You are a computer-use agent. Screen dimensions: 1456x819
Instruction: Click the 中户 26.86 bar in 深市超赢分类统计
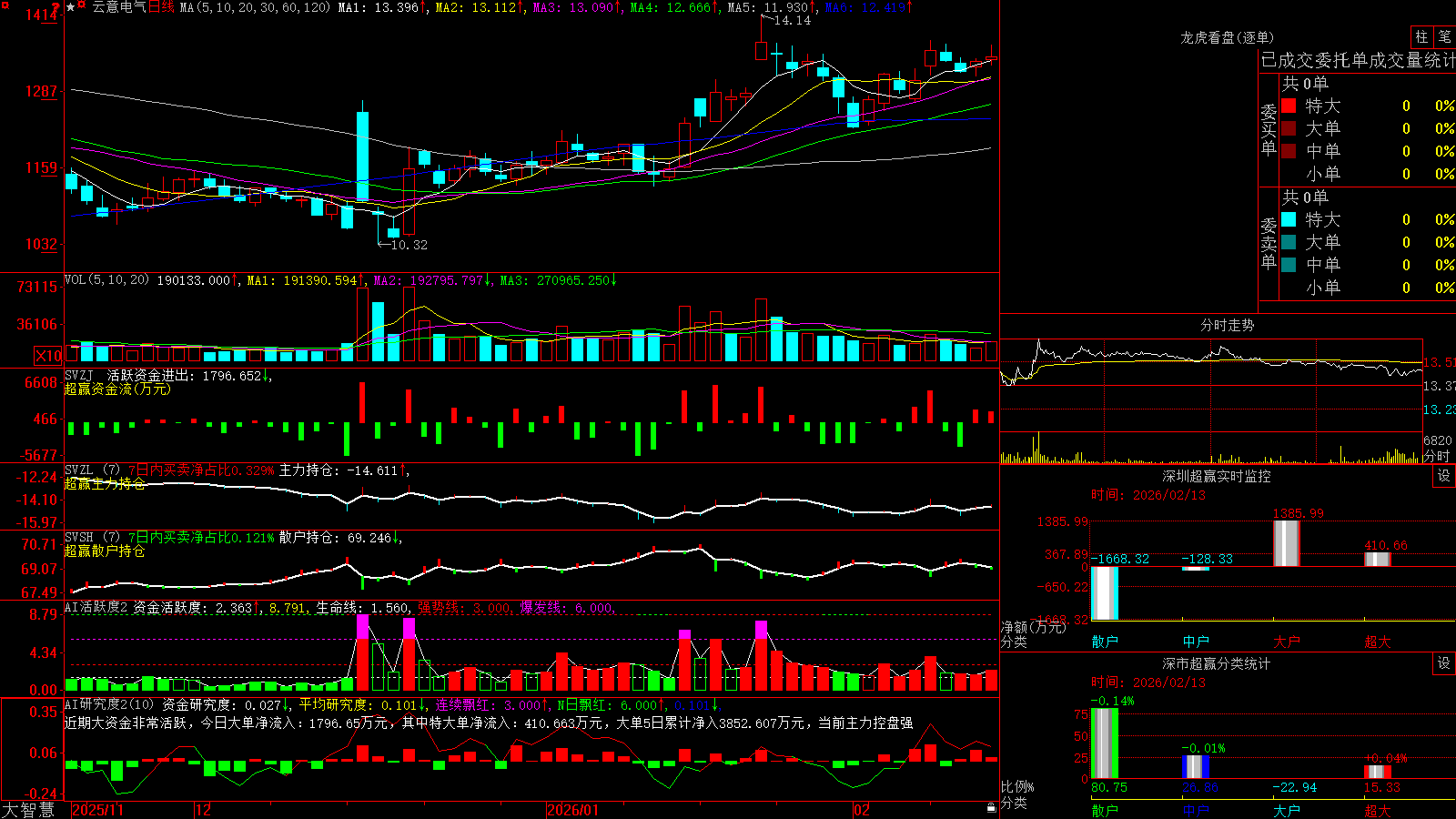[1195, 767]
